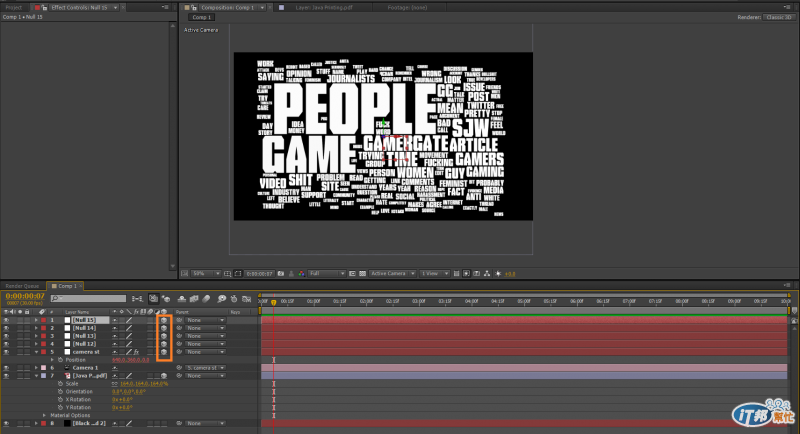Hide the Null 14 layer eye toggle
Viewport: 800px width, 434px height.
[6, 328]
